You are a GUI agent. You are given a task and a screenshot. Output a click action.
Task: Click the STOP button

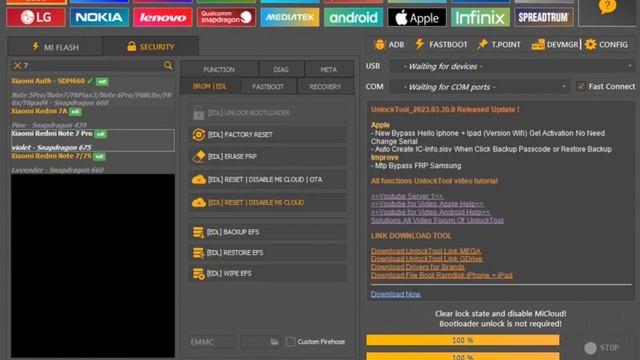pos(601,348)
